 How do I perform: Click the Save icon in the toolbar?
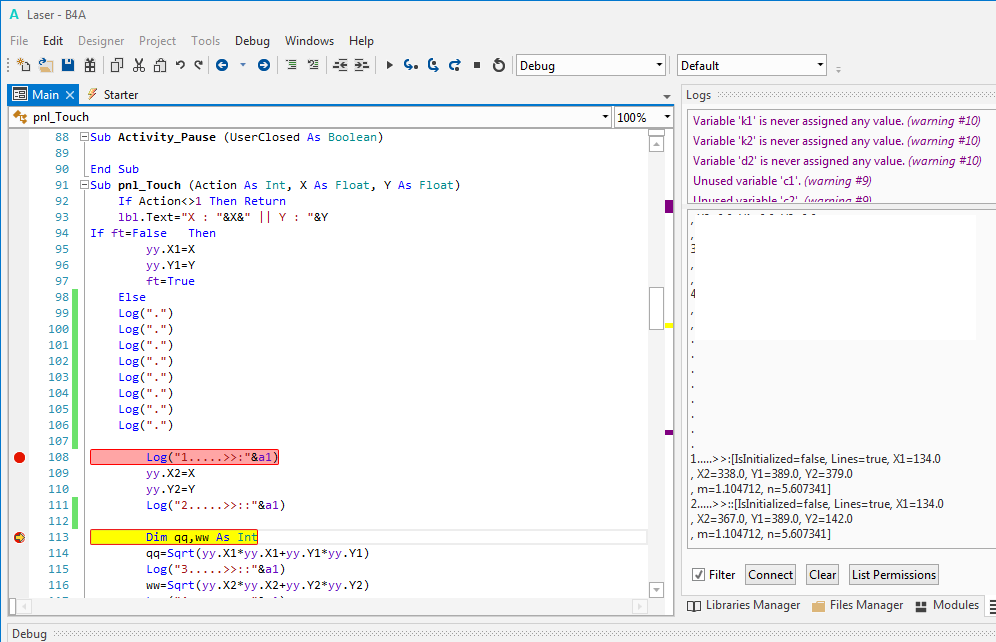[68, 65]
